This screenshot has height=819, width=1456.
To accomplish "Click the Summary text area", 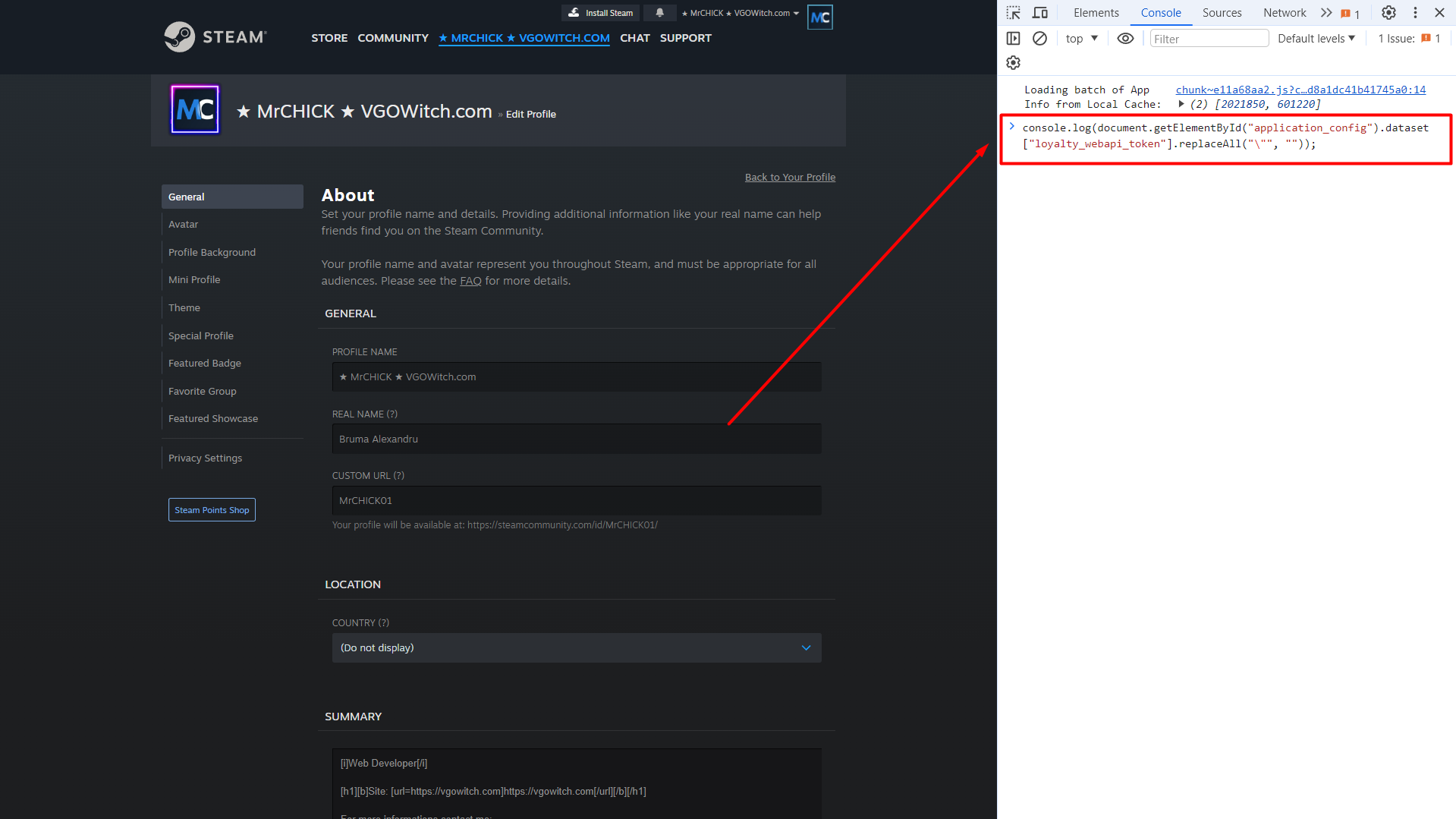I will [577, 784].
